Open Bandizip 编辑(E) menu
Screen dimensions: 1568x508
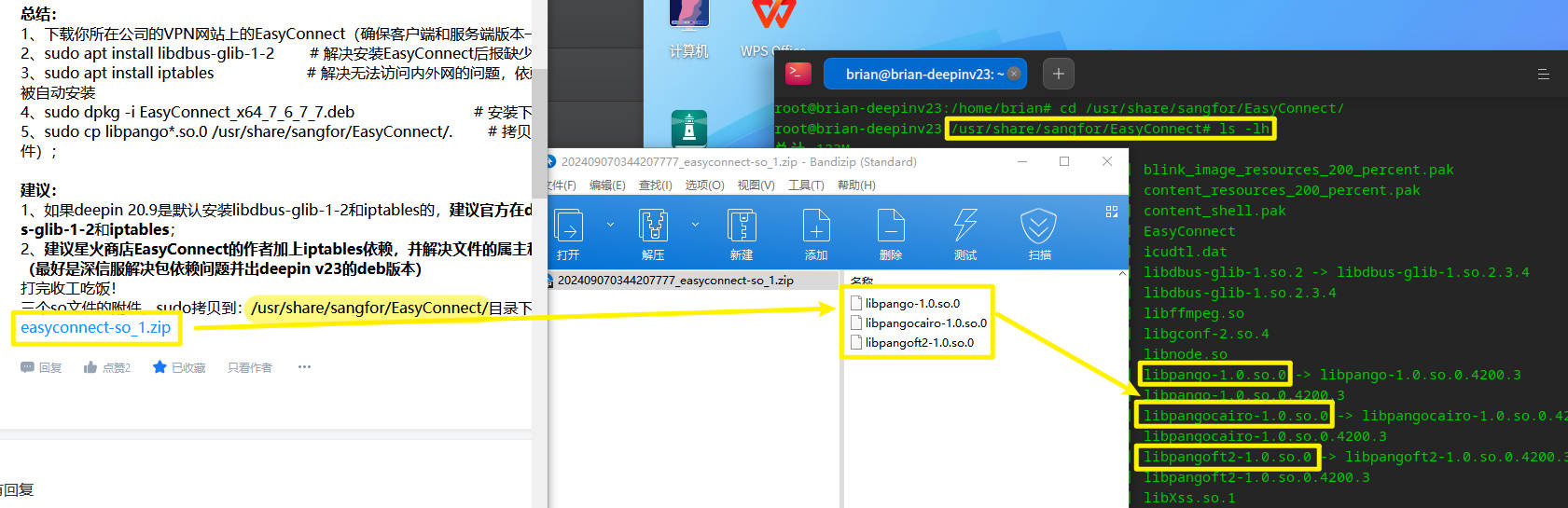tap(607, 185)
